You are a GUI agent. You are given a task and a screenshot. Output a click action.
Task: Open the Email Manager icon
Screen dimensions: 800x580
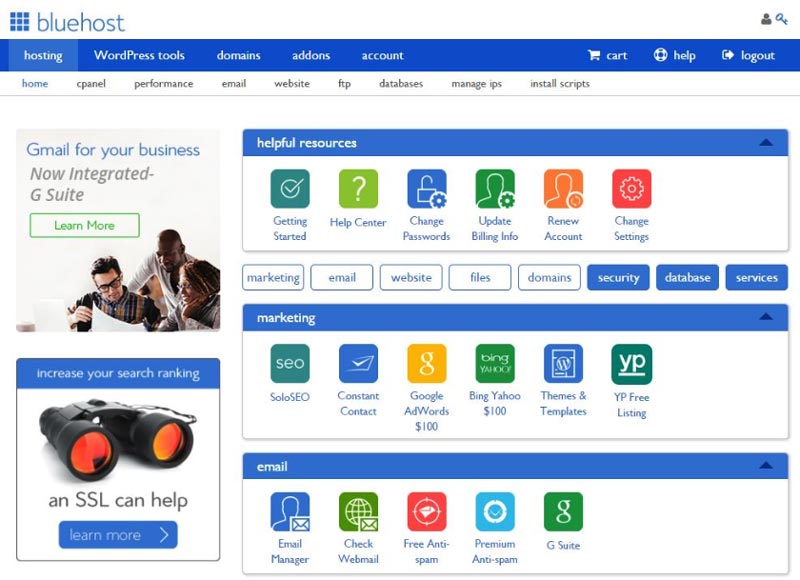click(290, 512)
